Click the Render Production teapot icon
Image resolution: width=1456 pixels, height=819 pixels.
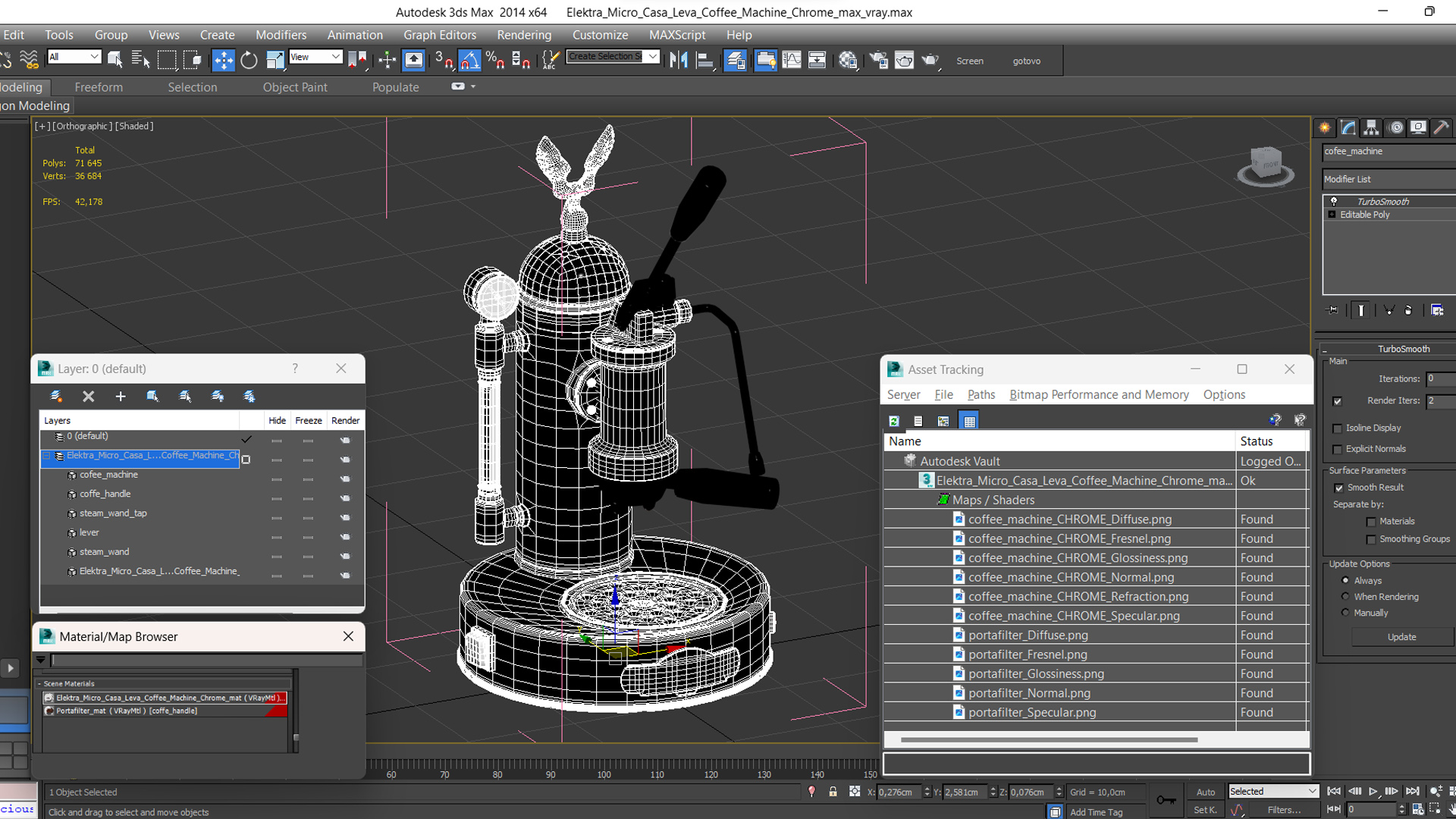pyautogui.click(x=930, y=61)
